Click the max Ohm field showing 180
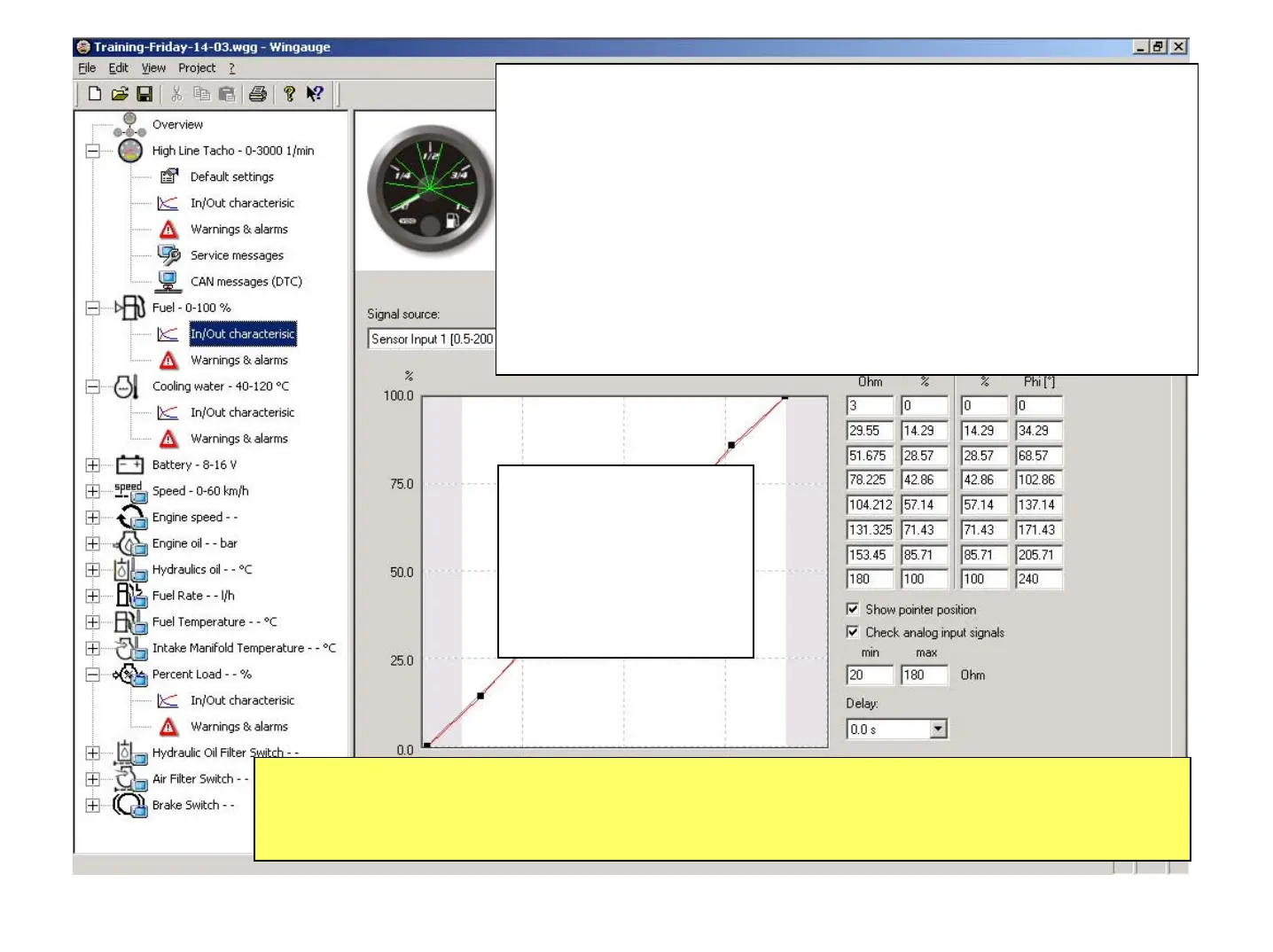The image size is (1273, 952). coord(925,675)
